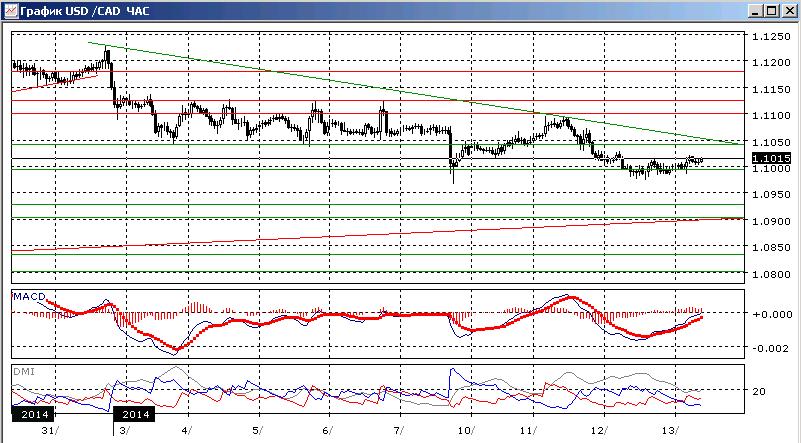801x443 pixels.
Task: Click the 5/ date label
Action: pos(257,430)
